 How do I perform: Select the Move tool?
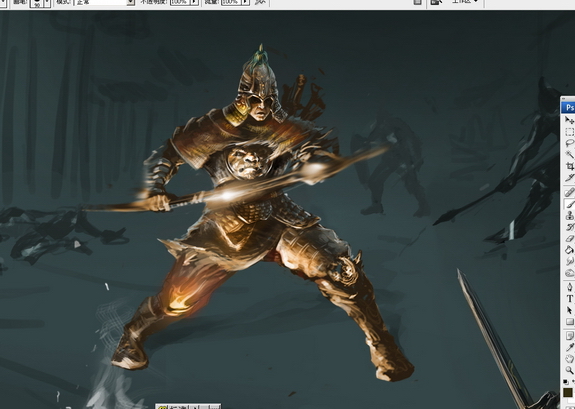click(x=569, y=120)
